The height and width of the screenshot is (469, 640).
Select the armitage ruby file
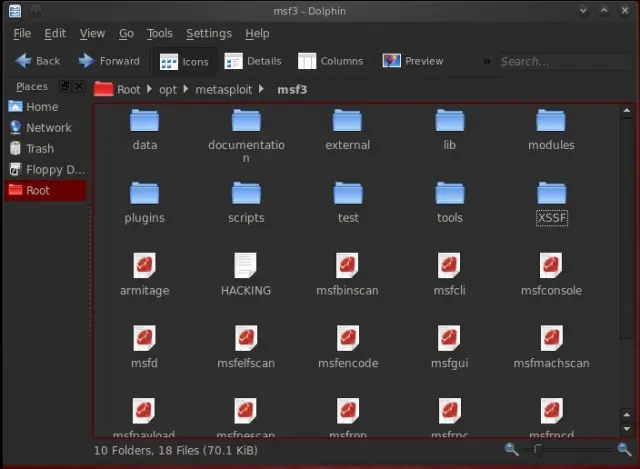[144, 275]
